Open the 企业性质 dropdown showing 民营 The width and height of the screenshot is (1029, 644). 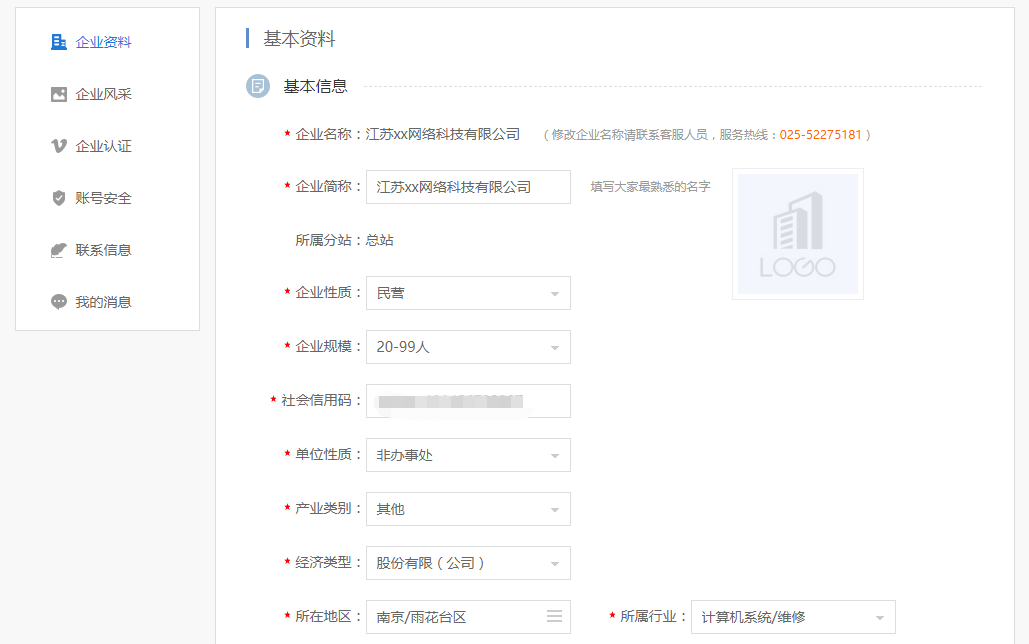(x=468, y=293)
